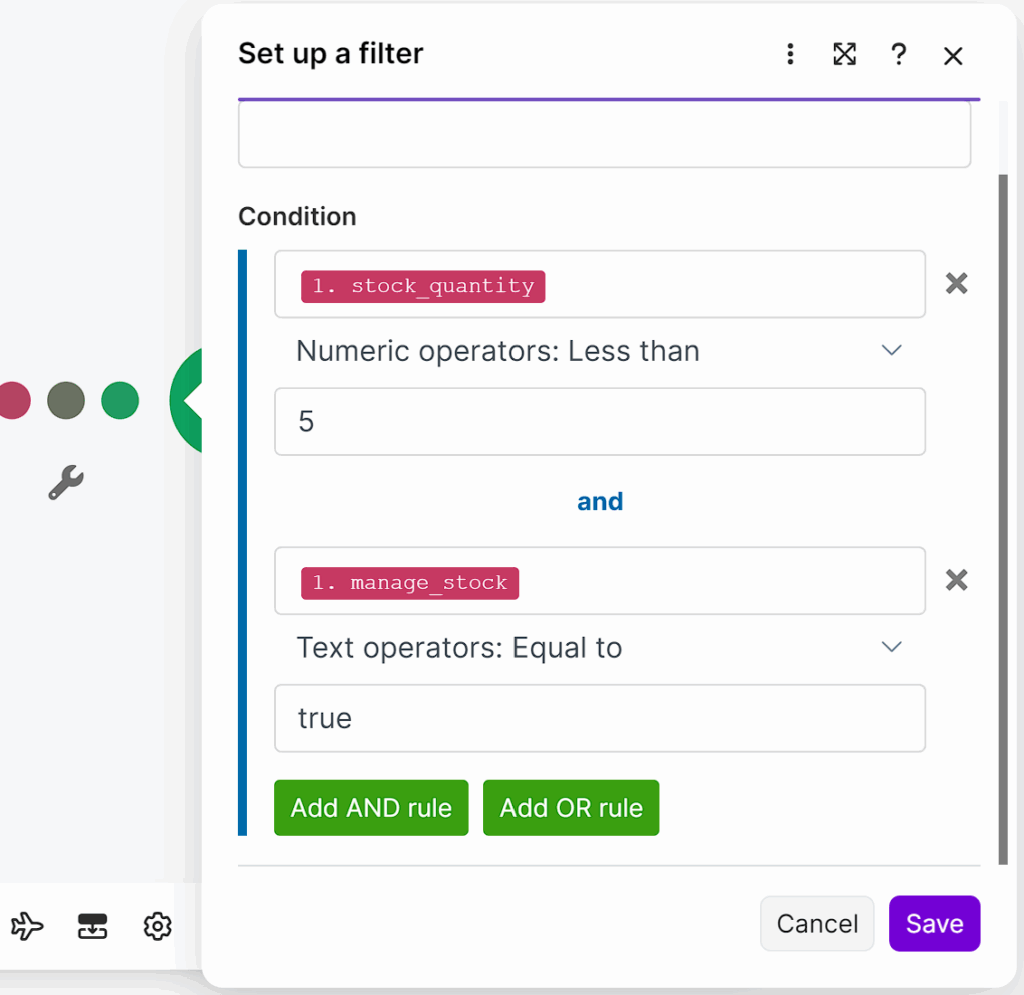The image size is (1024, 995).
Task: Click the Add AND rule button
Action: pos(371,808)
